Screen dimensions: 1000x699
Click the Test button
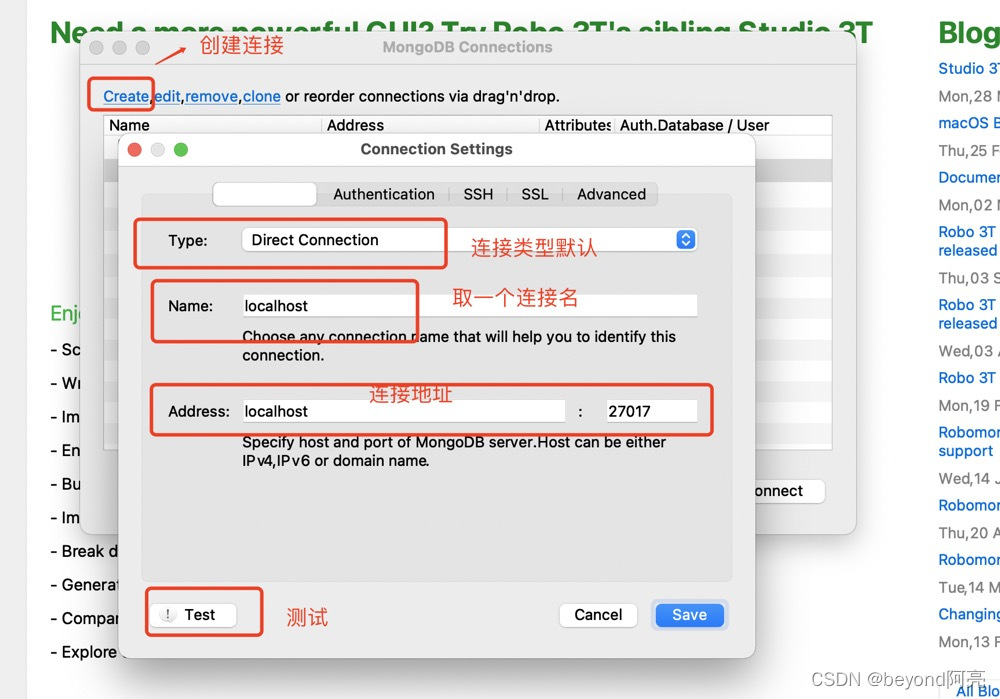pos(194,615)
